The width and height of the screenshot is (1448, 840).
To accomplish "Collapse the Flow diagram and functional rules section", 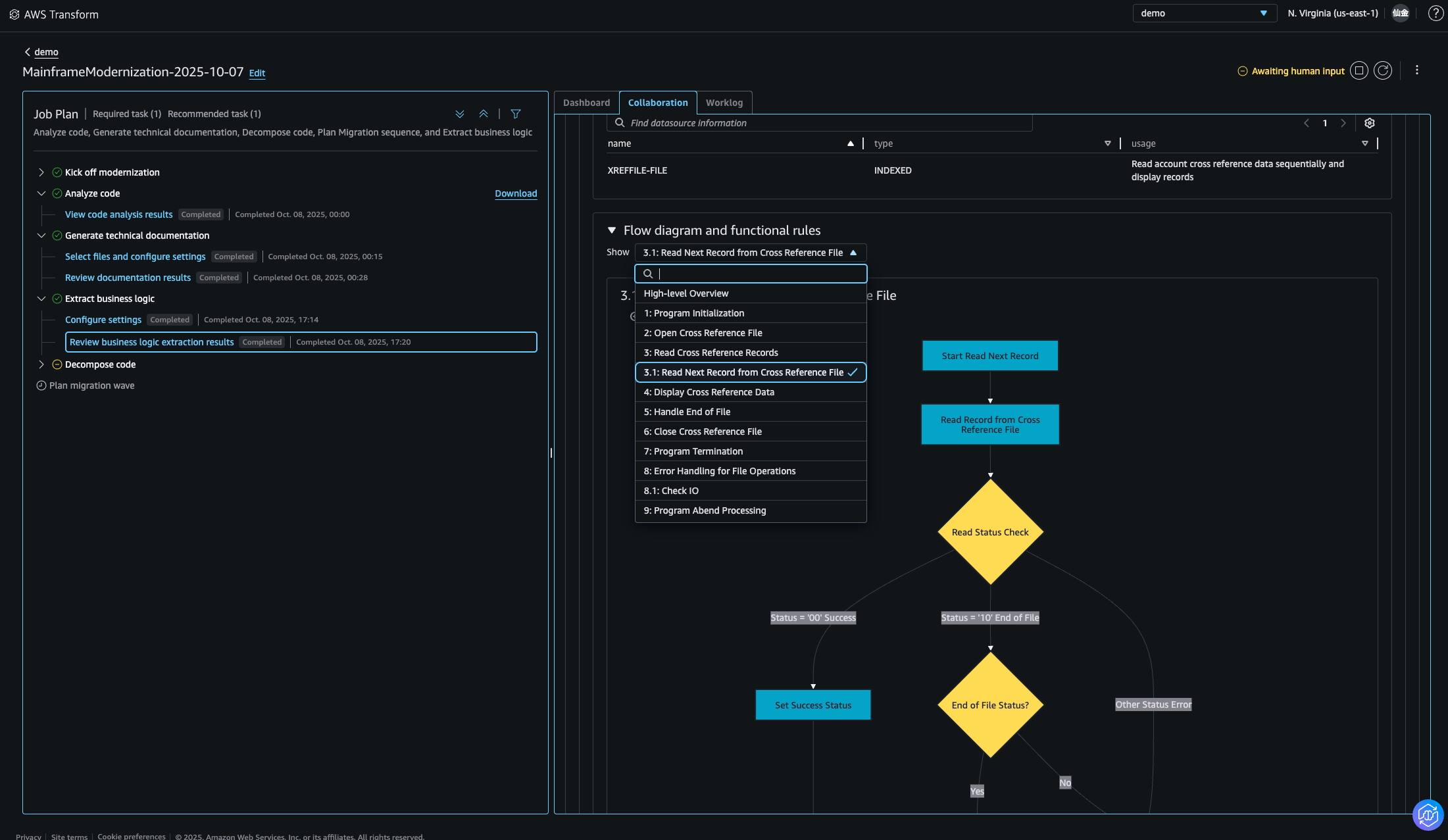I will pyautogui.click(x=612, y=230).
